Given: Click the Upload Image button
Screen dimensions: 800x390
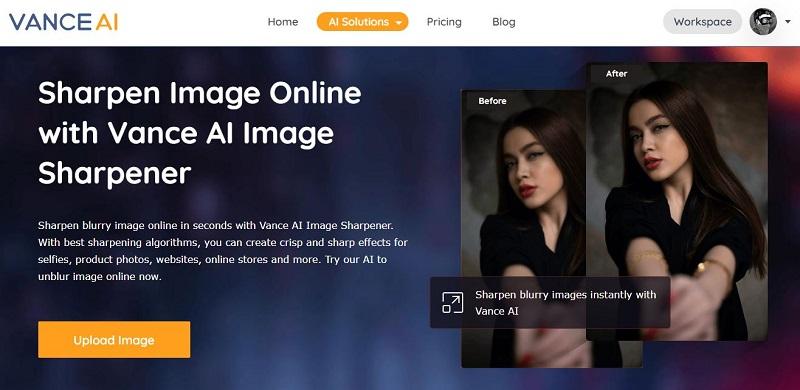Looking at the screenshot, I should tap(114, 339).
